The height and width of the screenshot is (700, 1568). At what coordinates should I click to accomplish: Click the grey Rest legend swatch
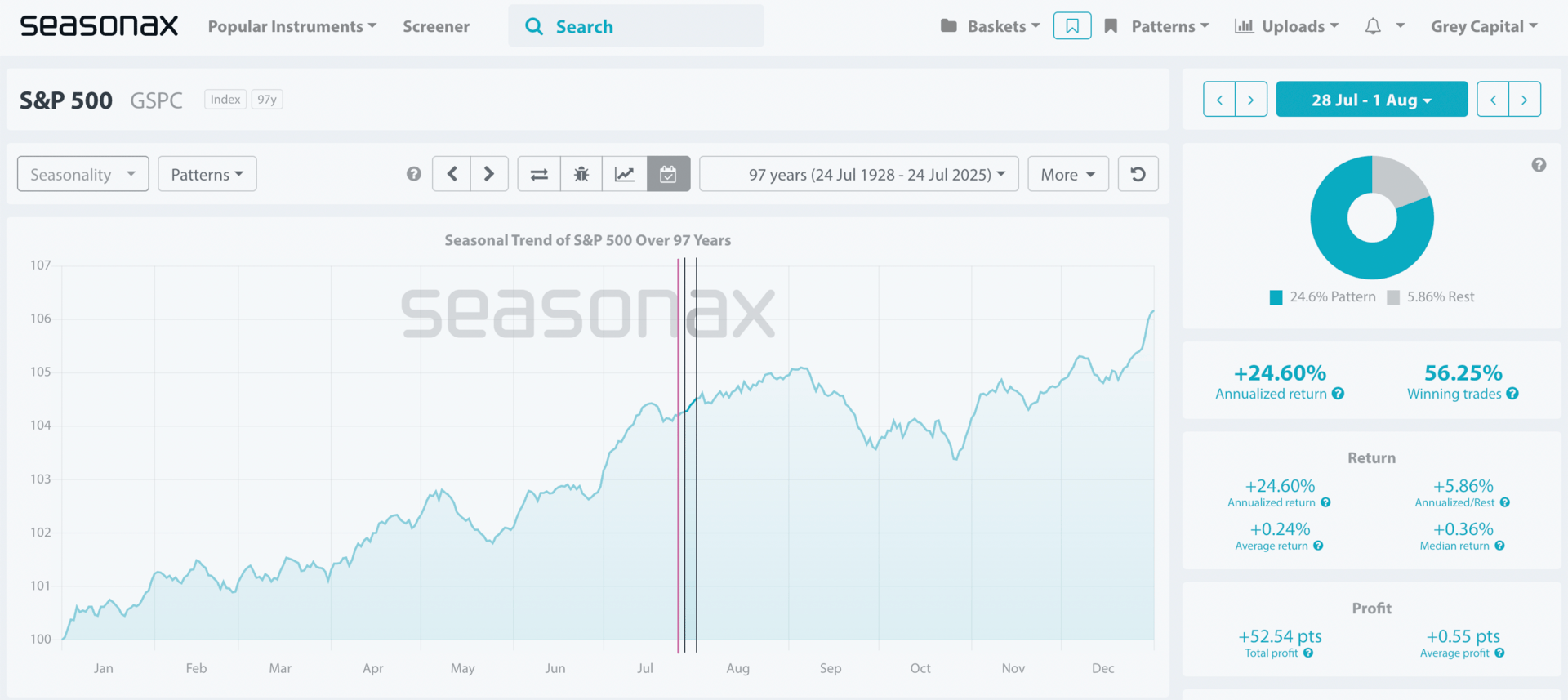tap(1393, 297)
